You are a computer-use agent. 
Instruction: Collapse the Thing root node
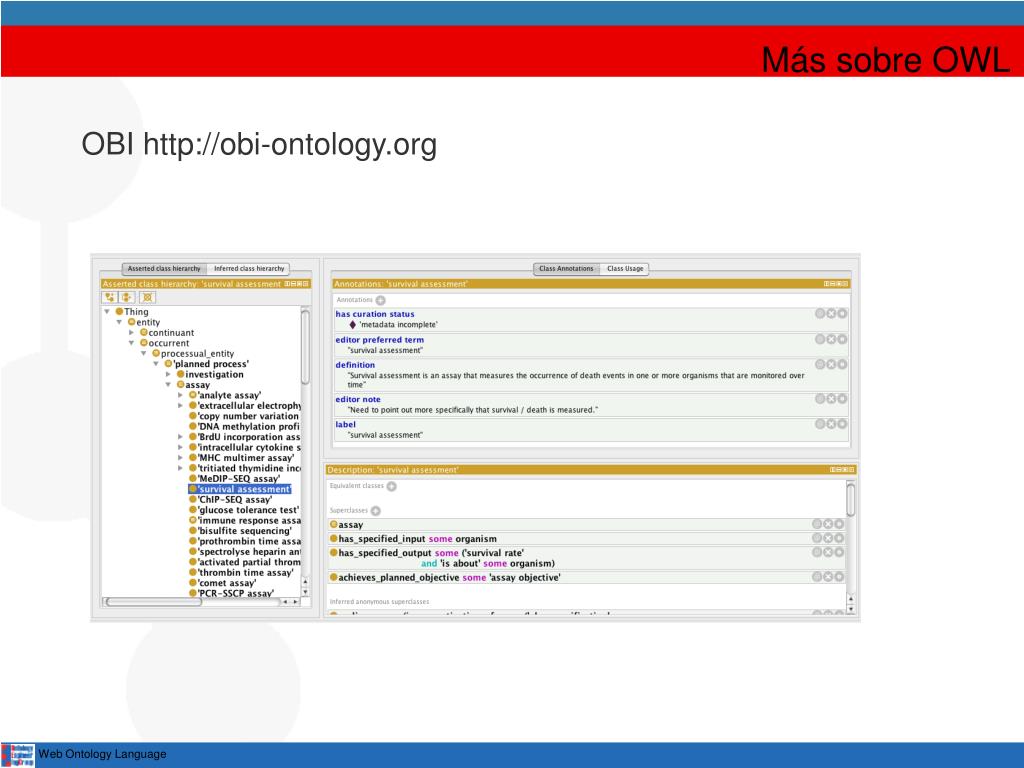pyautogui.click(x=107, y=312)
